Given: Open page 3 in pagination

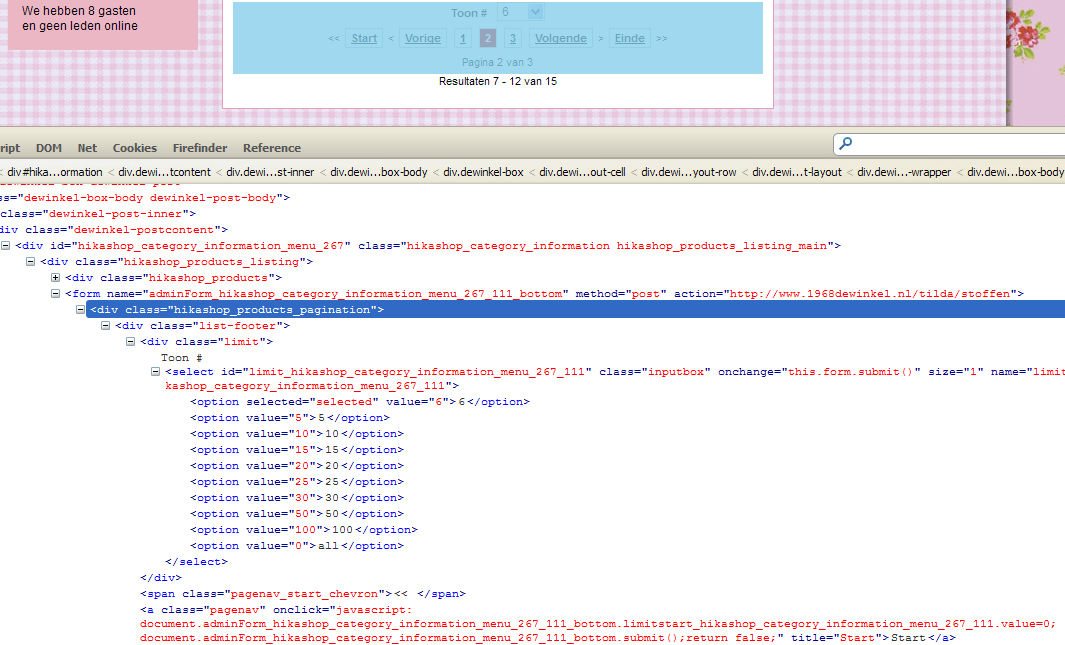Looking at the screenshot, I should click(x=513, y=38).
